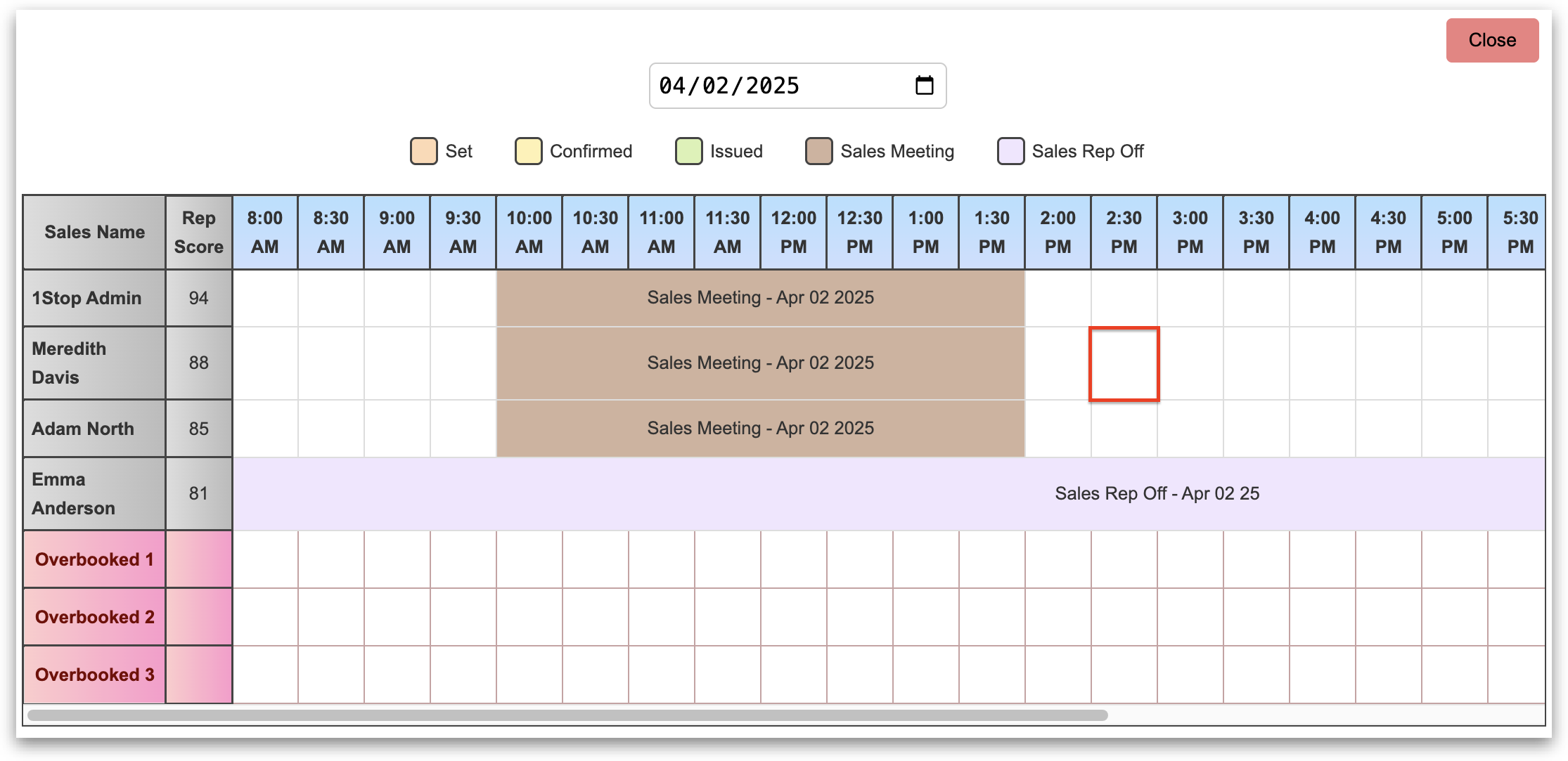The image size is (1568, 761).
Task: Select Adam North's 4:00 PM empty slot
Action: click(1322, 429)
